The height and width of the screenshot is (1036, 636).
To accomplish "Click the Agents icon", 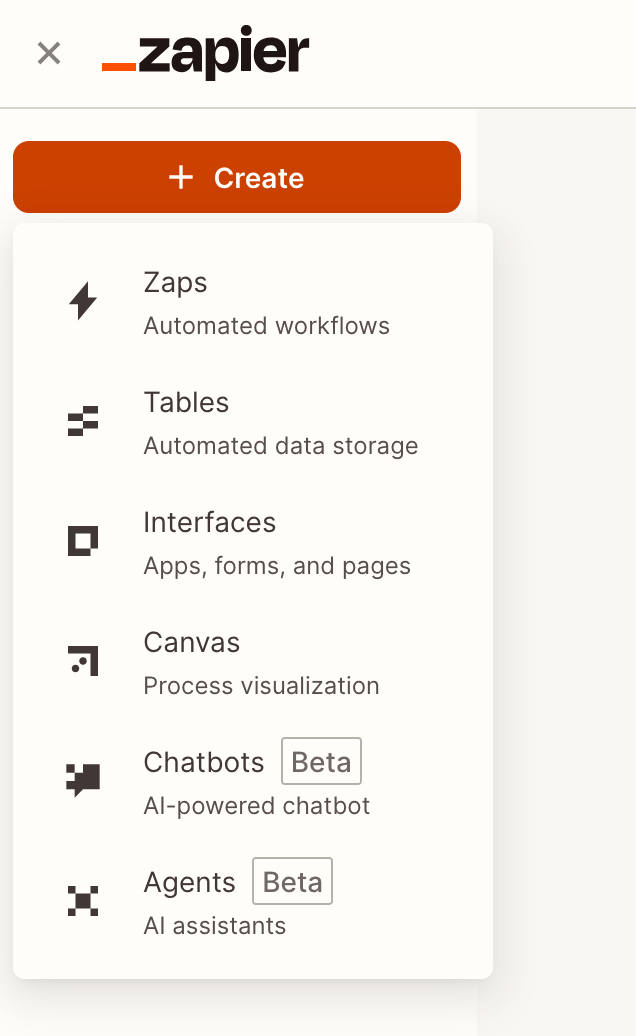I will (83, 901).
